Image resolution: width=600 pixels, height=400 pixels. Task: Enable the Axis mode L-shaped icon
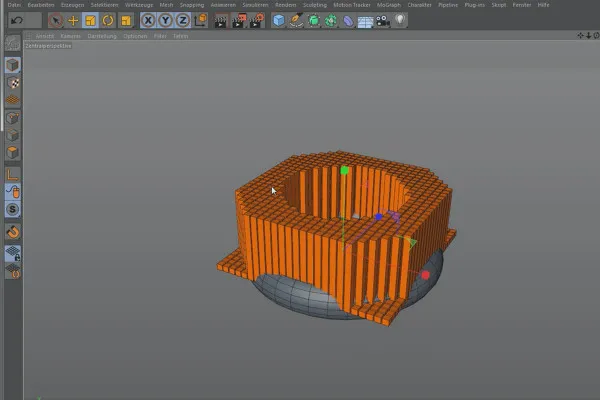click(13, 175)
